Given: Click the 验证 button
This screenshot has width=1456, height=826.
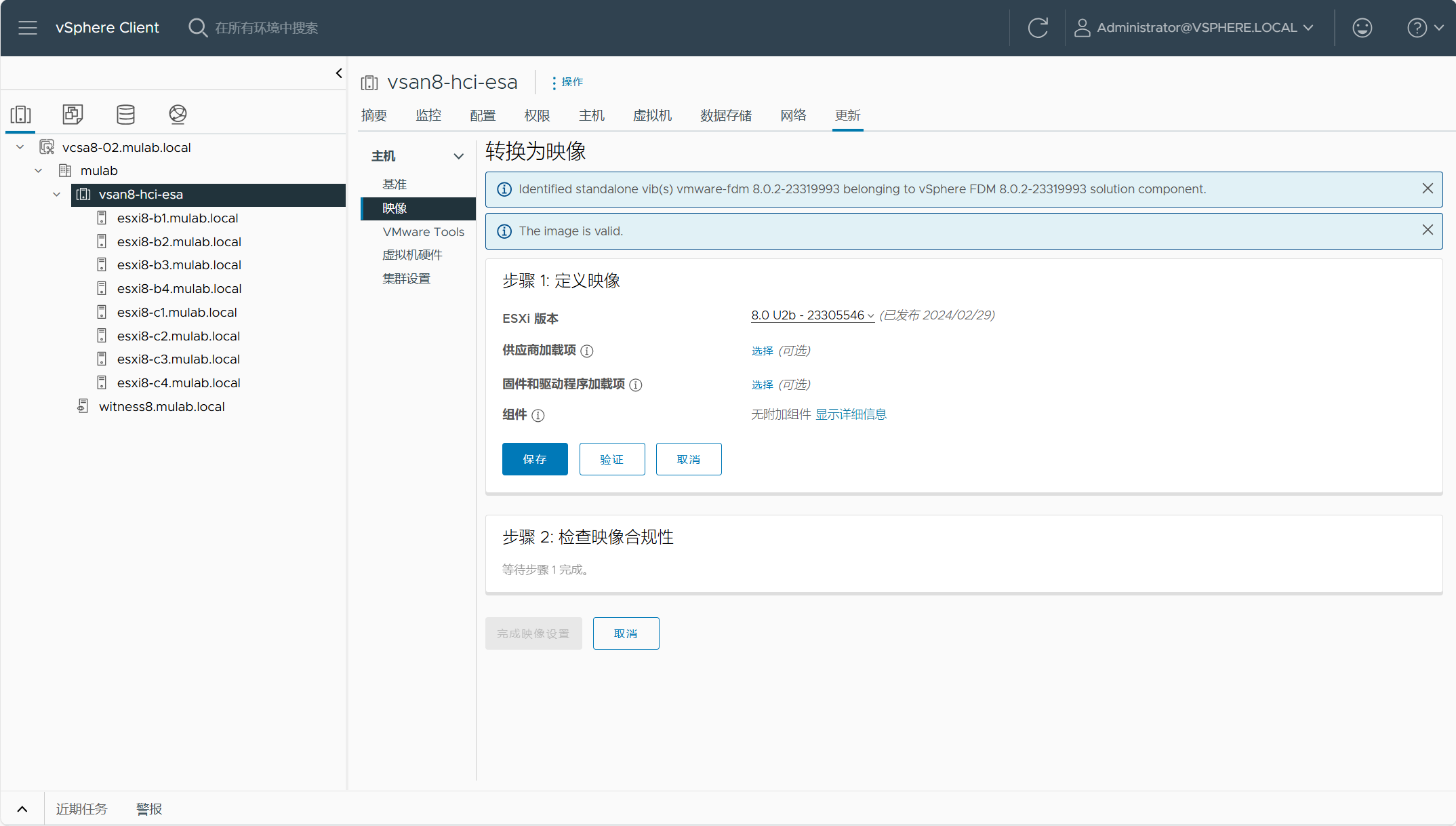Looking at the screenshot, I should 612,459.
